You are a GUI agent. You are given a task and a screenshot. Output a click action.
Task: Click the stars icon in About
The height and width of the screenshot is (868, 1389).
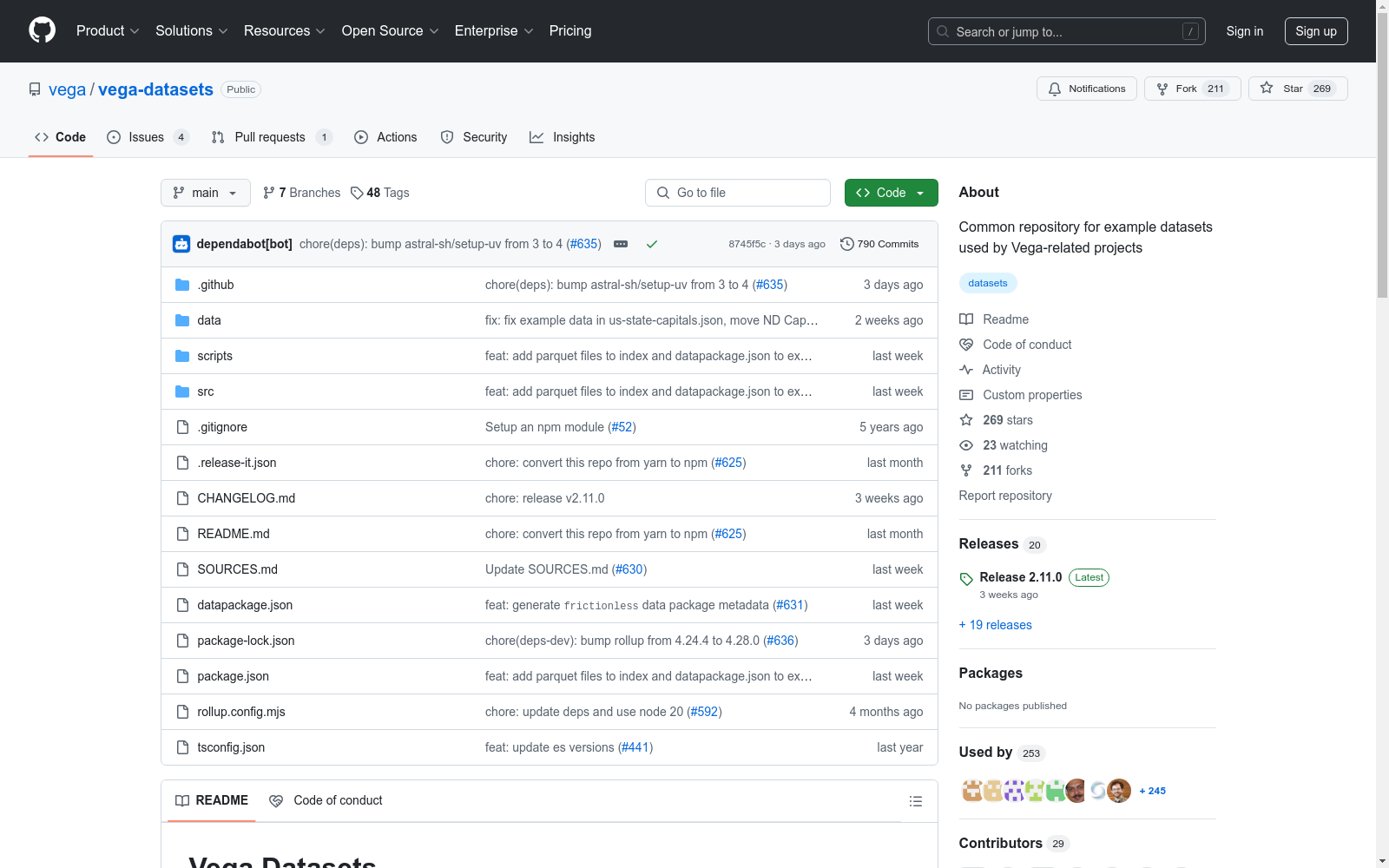pyautogui.click(x=966, y=420)
